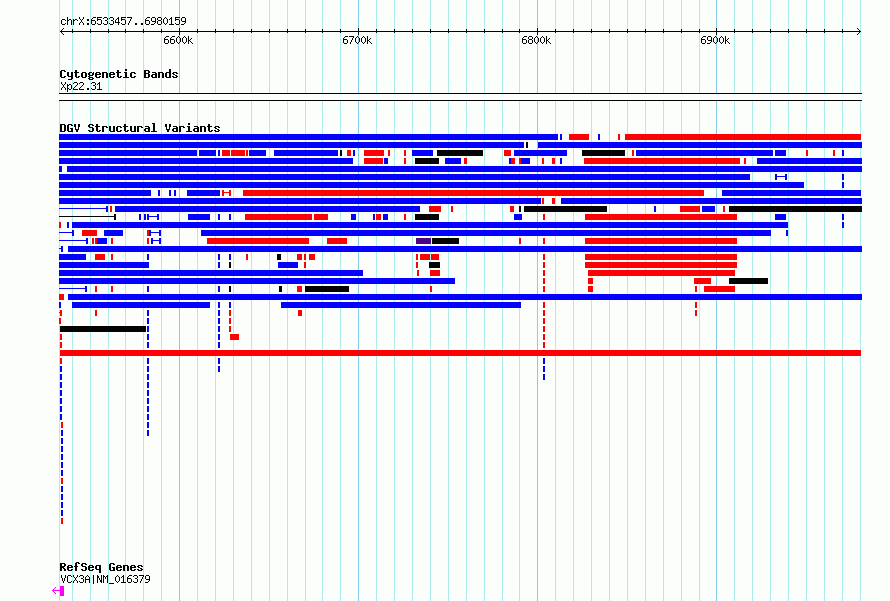Click the ruler's right end arrow
Screen dimensions: 890x601
(x=859, y=32)
